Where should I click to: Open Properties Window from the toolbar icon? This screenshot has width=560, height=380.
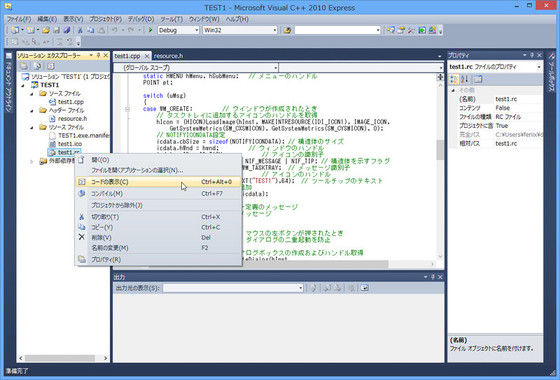tap(401, 30)
